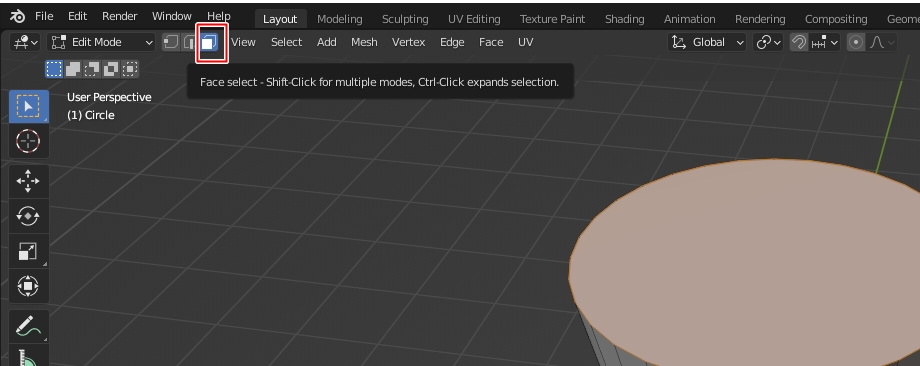920x366 pixels.
Task: Switch to the Rendering workspace tab
Action: pos(760,19)
